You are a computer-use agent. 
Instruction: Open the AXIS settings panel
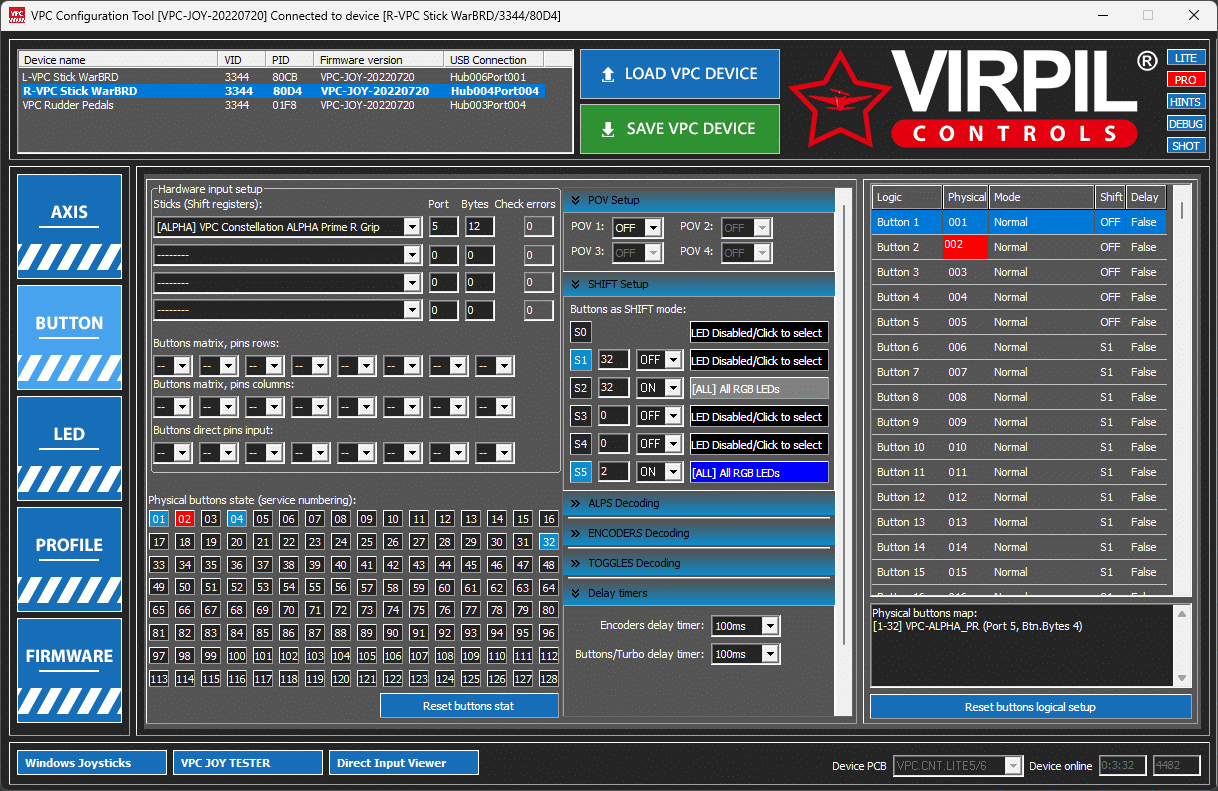click(69, 226)
